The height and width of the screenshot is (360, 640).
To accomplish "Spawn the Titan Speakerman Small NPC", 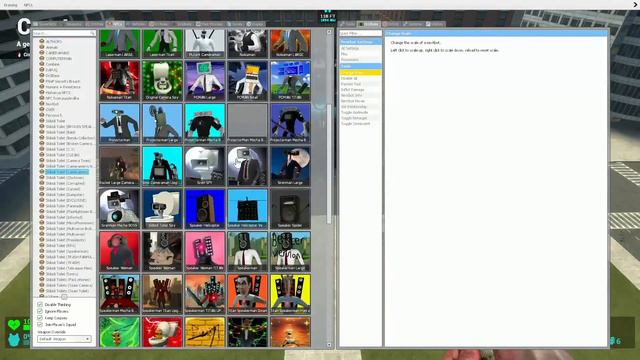I will click(247, 293).
